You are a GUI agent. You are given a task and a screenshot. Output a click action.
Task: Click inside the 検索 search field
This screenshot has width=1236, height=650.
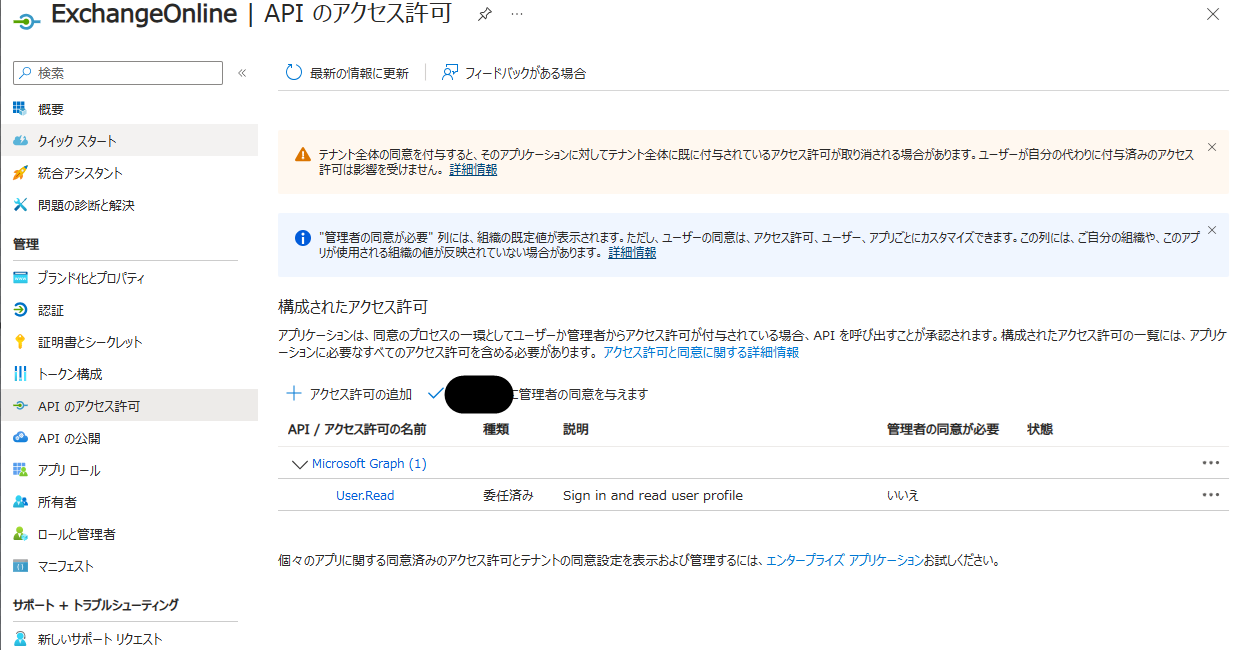tap(117, 72)
